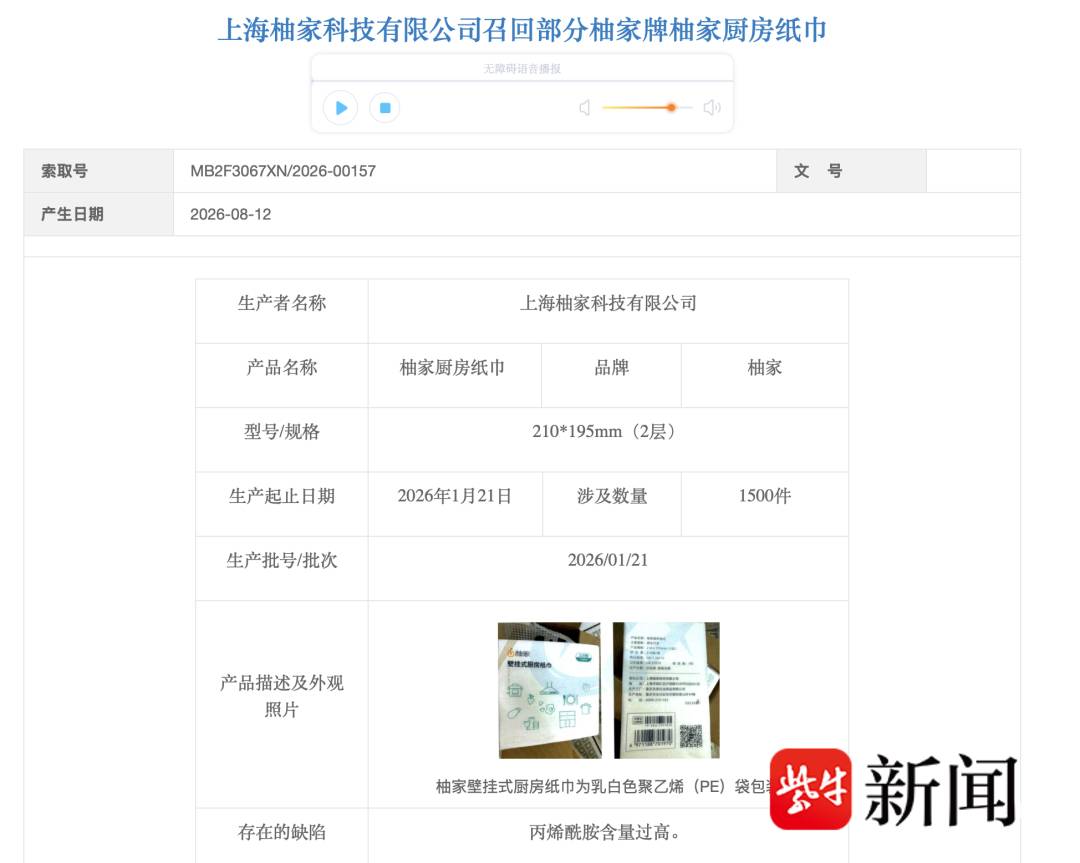Click the 产生日期 label cell
Screen dimensions: 1080x863
tap(98, 214)
